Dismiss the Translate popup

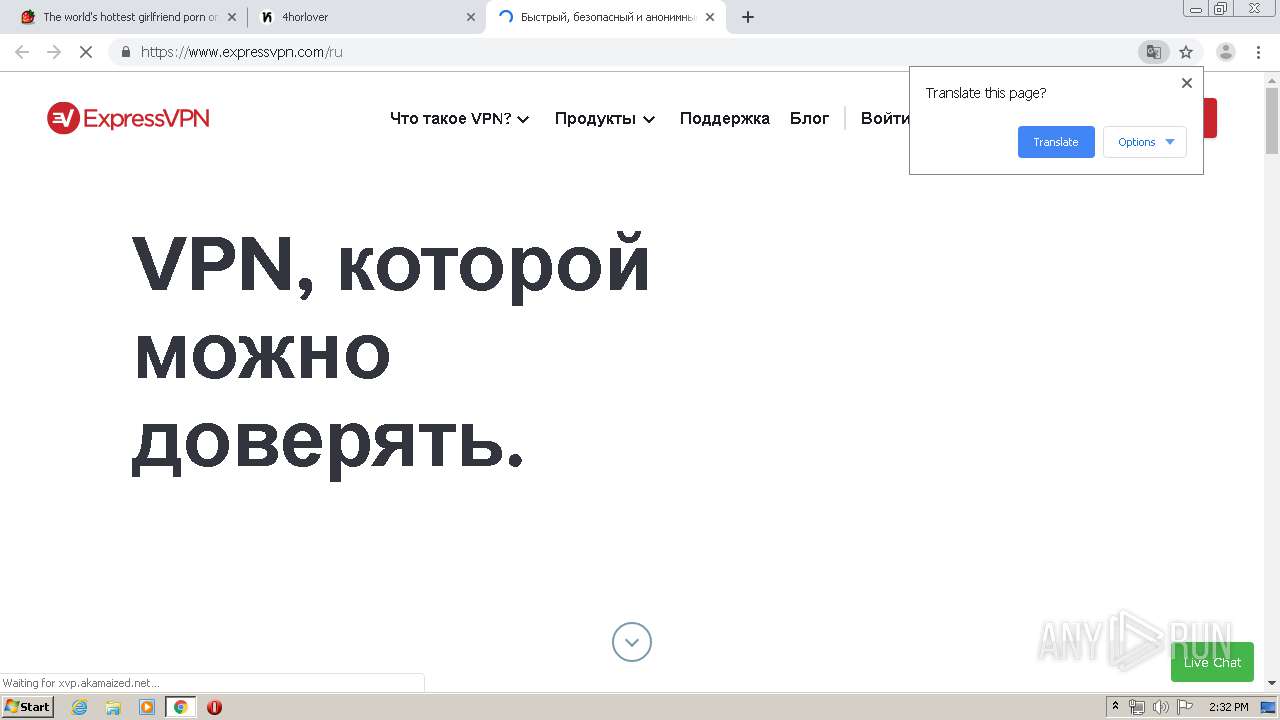click(1187, 83)
